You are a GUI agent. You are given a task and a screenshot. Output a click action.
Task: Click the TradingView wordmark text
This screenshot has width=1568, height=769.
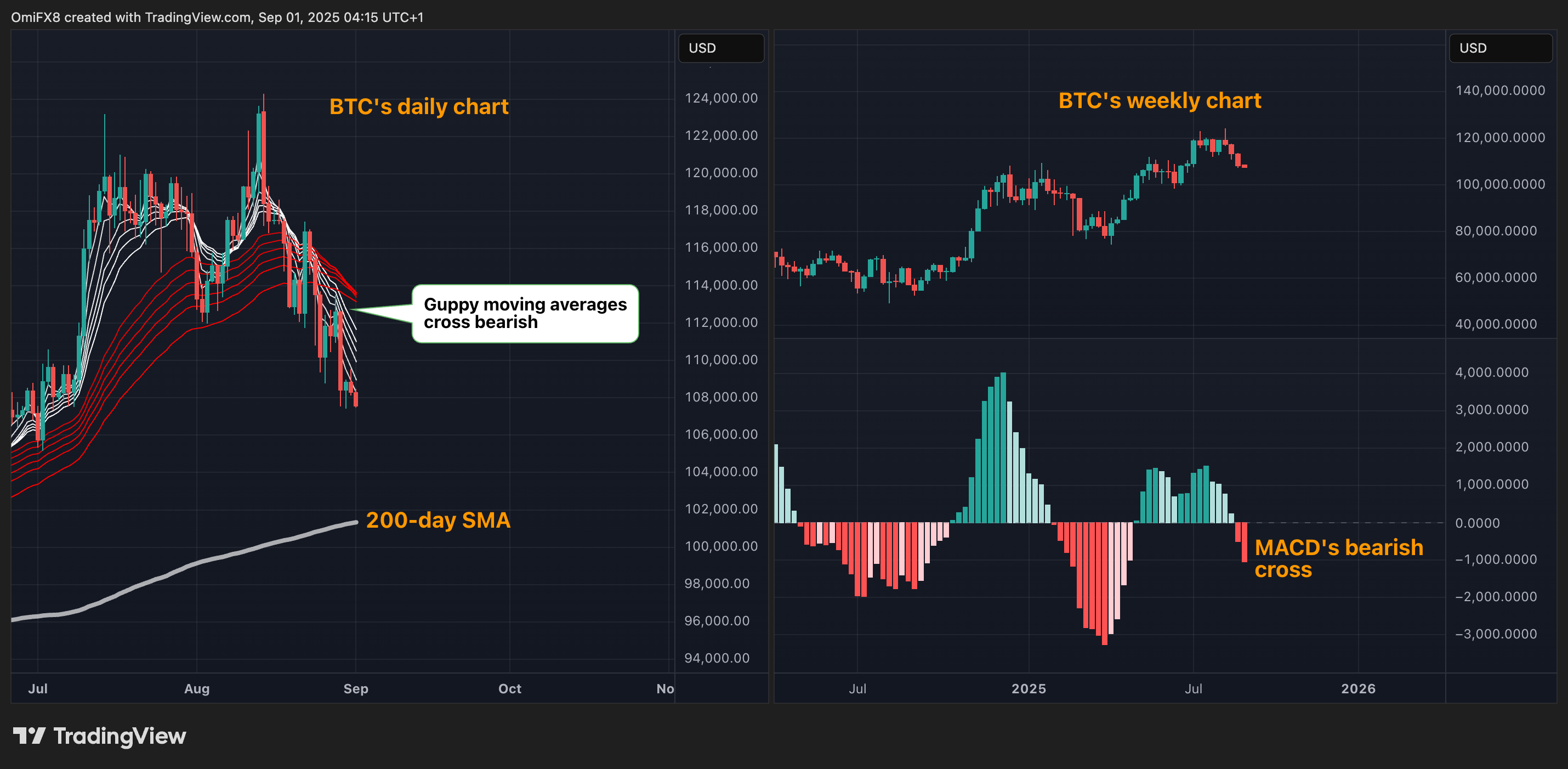tap(120, 736)
